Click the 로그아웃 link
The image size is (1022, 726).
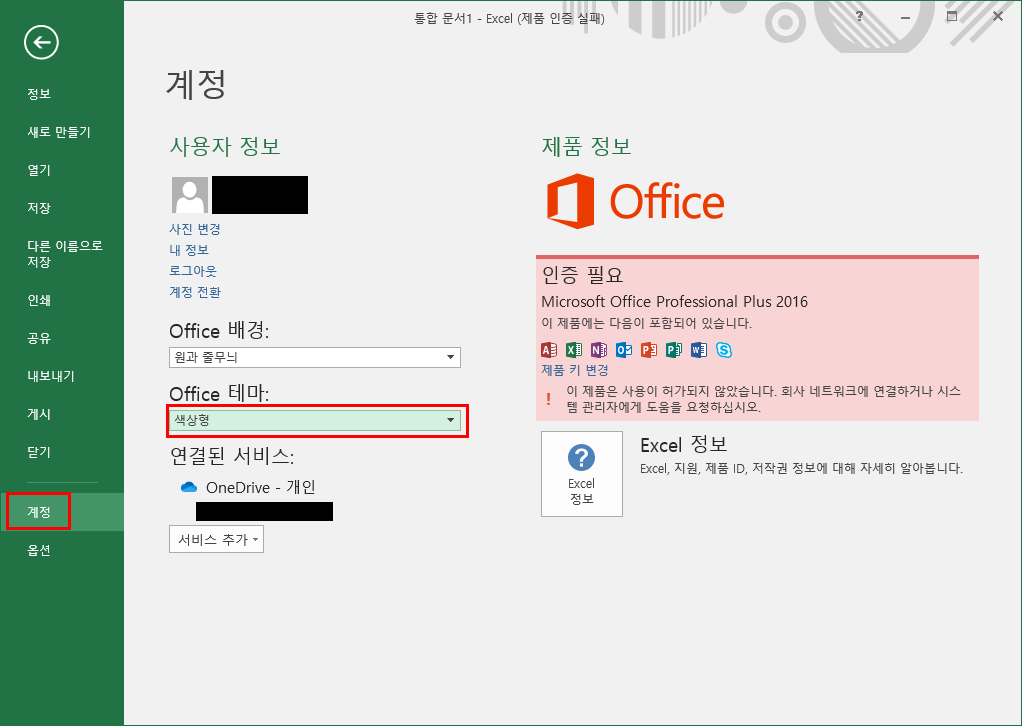(x=193, y=270)
